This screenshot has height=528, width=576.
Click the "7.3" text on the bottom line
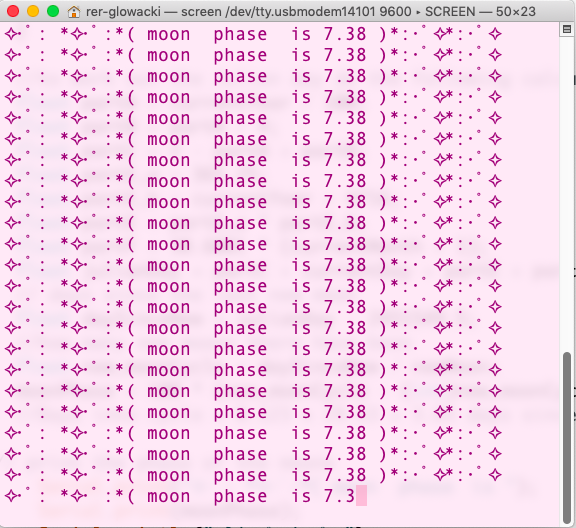pyautogui.click(x=339, y=496)
